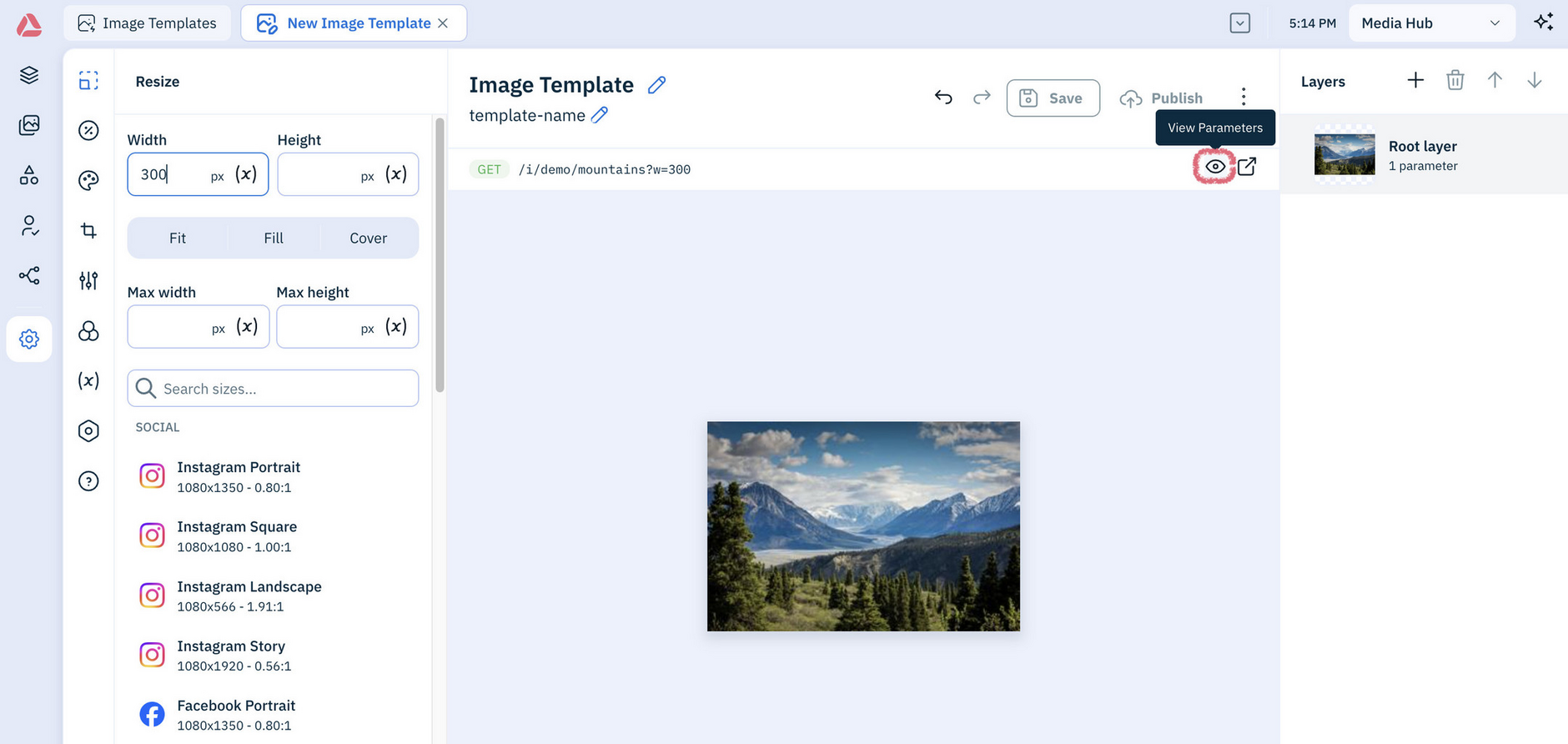The image size is (1568, 744).
Task: Switch to the Image Templates tab
Action: pyautogui.click(x=148, y=23)
